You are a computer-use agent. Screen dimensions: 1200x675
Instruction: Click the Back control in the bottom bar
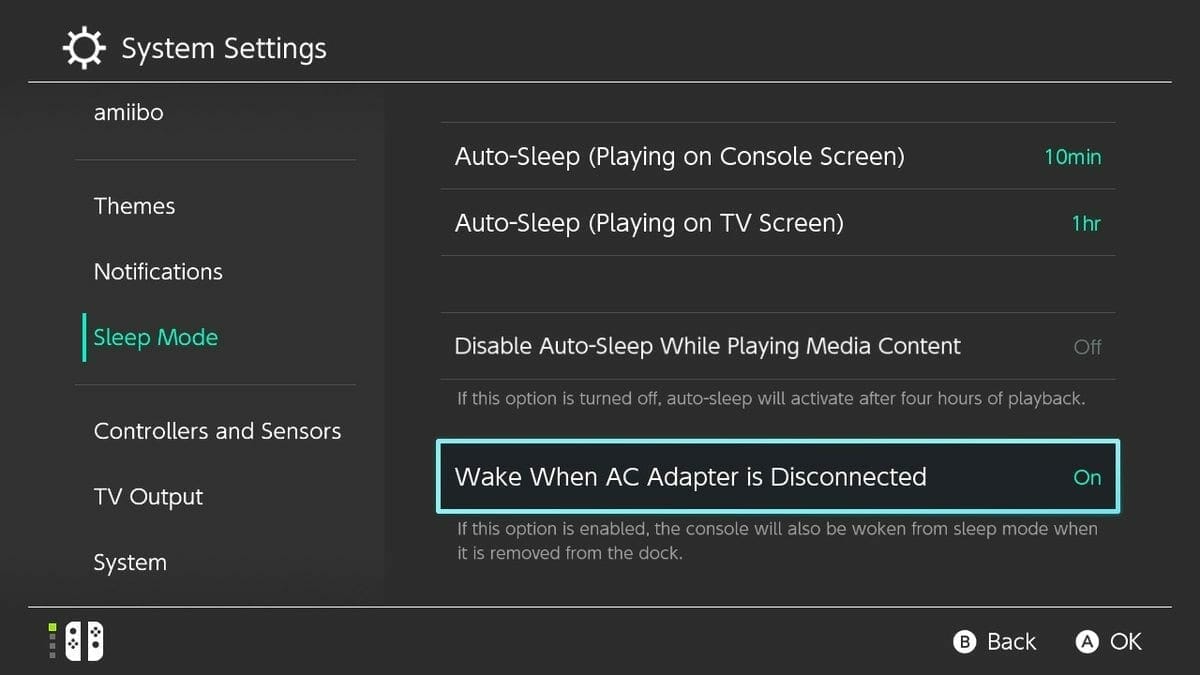point(994,641)
